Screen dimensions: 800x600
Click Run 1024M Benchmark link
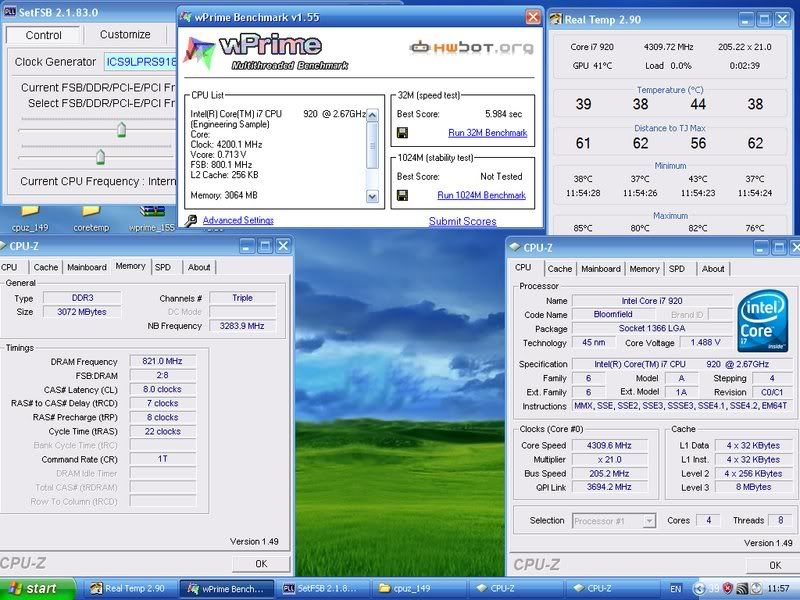pos(481,195)
